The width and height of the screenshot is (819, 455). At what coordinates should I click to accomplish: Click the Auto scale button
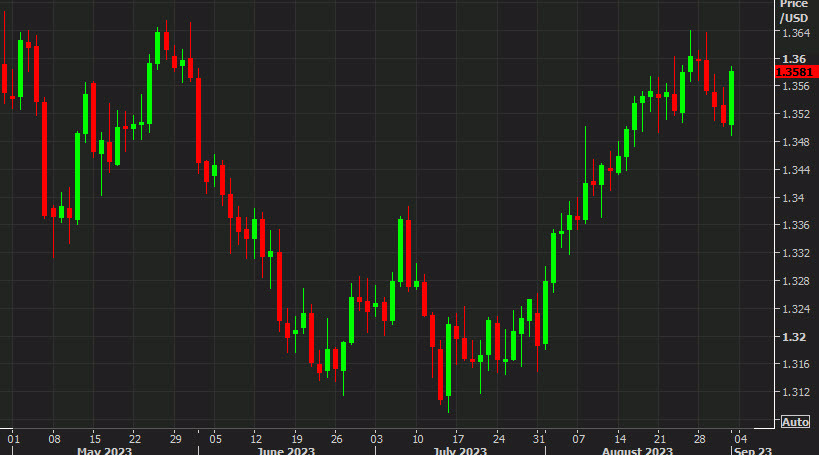[795, 422]
